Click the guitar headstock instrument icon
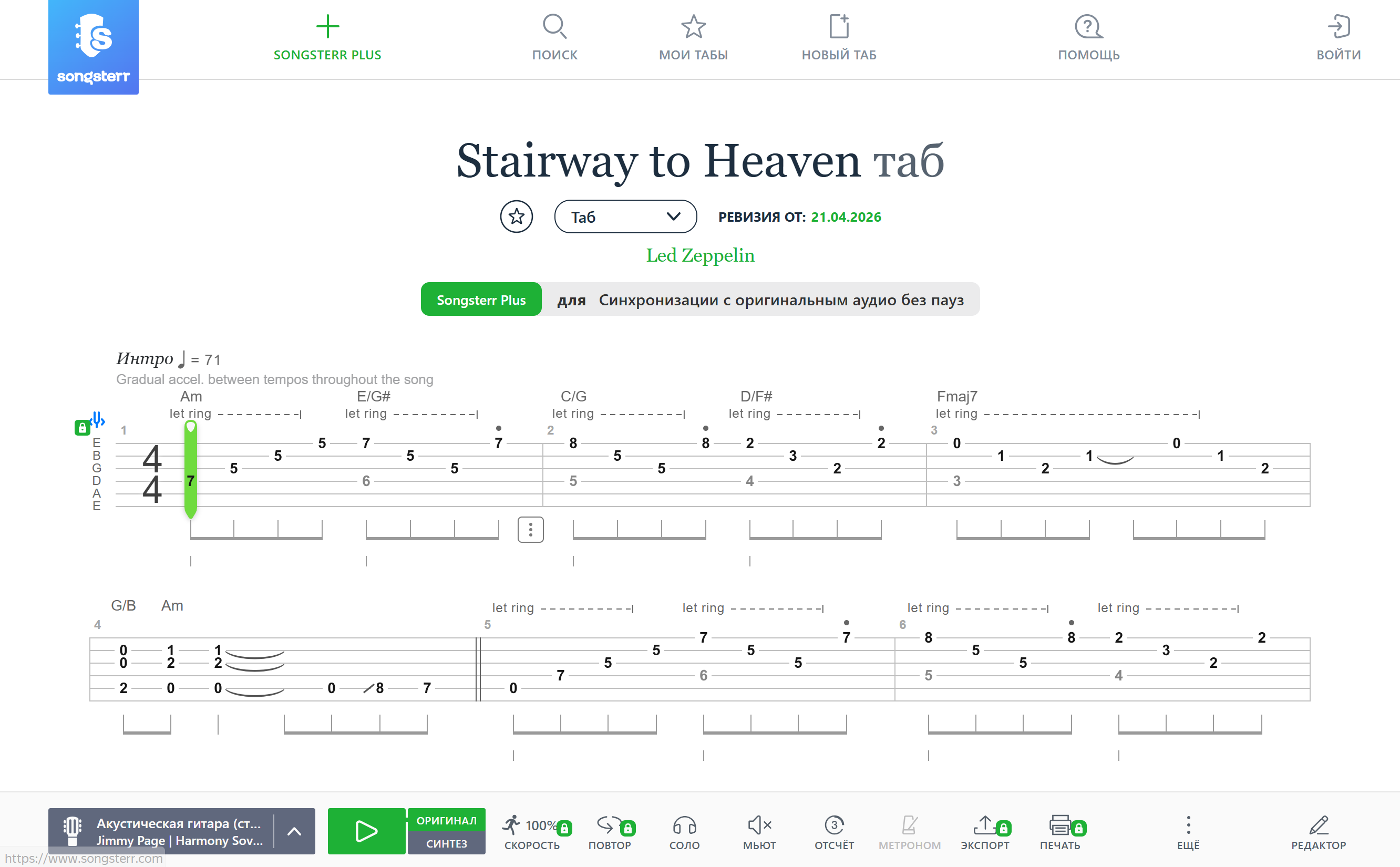 pyautogui.click(x=72, y=830)
